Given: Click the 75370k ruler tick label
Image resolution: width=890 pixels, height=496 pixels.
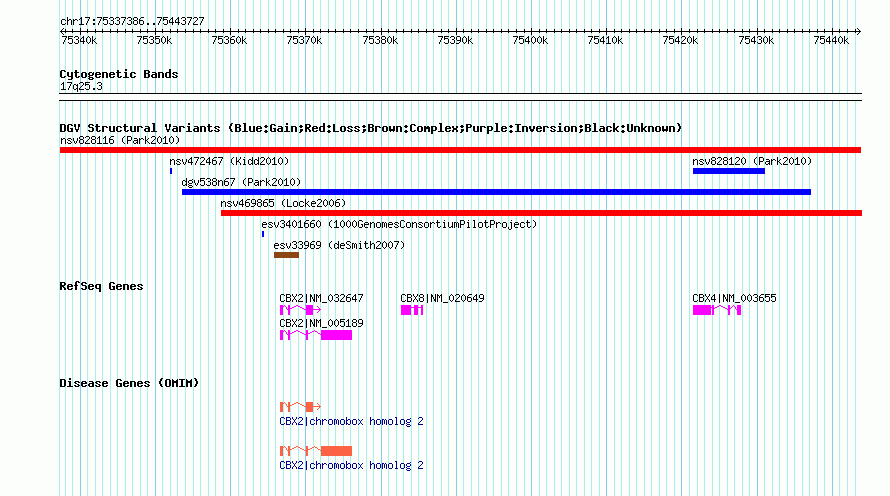Looking at the screenshot, I should pos(304,40).
